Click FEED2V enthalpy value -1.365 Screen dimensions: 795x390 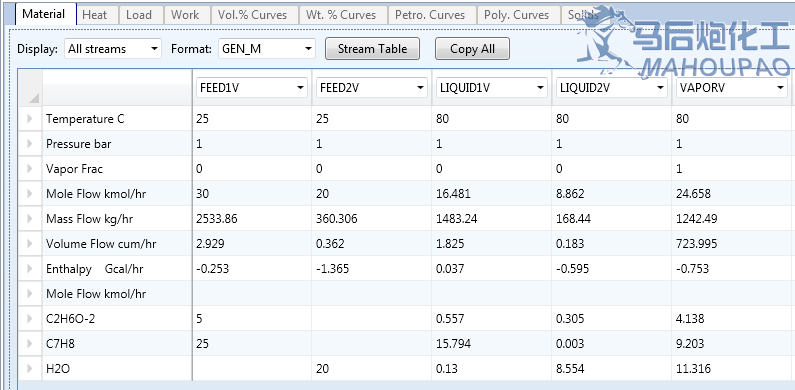333,268
